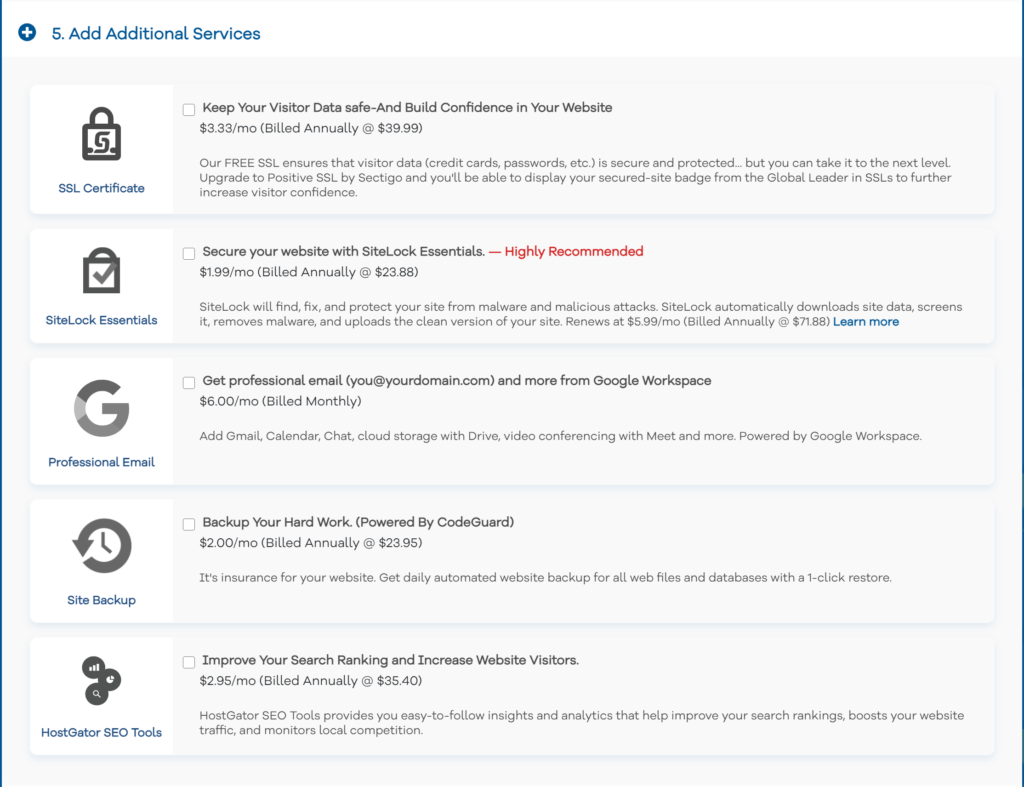
Task: Click the $3.33/mo SSL price text
Action: [x=311, y=128]
